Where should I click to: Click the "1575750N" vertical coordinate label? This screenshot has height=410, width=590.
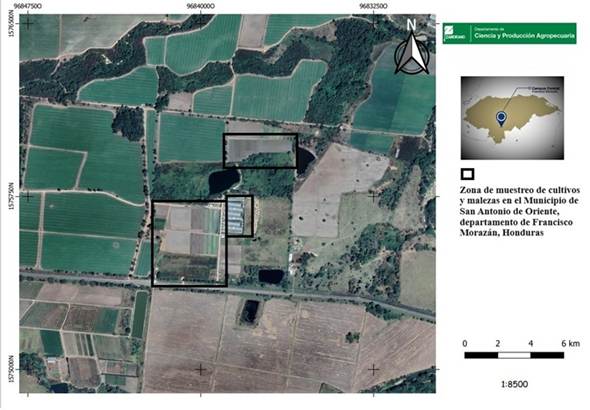coord(11,196)
